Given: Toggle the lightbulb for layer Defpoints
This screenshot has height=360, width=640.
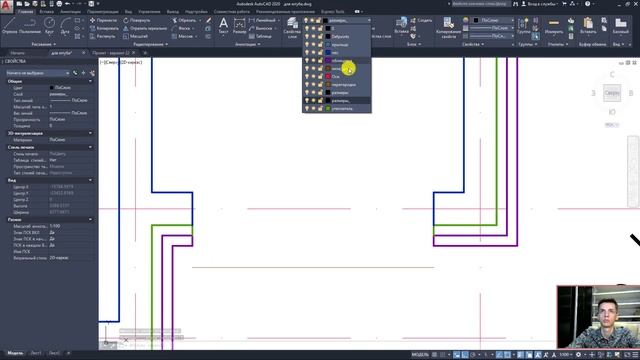Looking at the screenshot, I should (x=307, y=36).
